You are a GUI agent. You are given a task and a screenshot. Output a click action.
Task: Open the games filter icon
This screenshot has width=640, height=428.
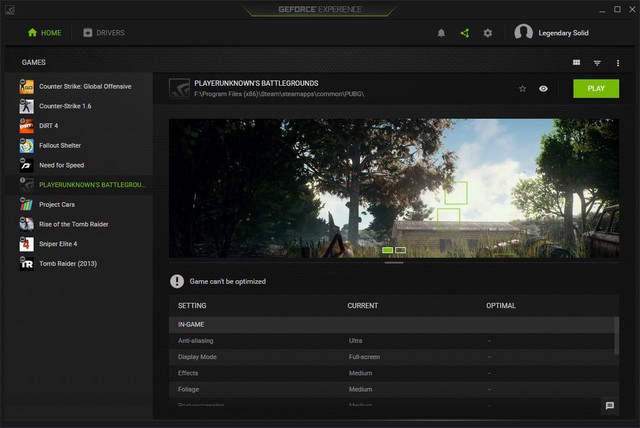(x=597, y=63)
